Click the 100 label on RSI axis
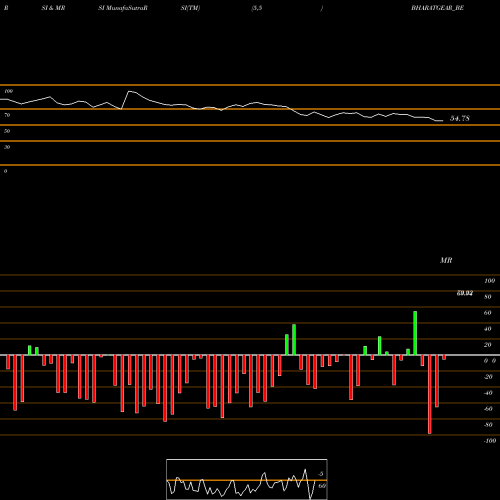This screenshot has width=500, height=500. [9, 91]
